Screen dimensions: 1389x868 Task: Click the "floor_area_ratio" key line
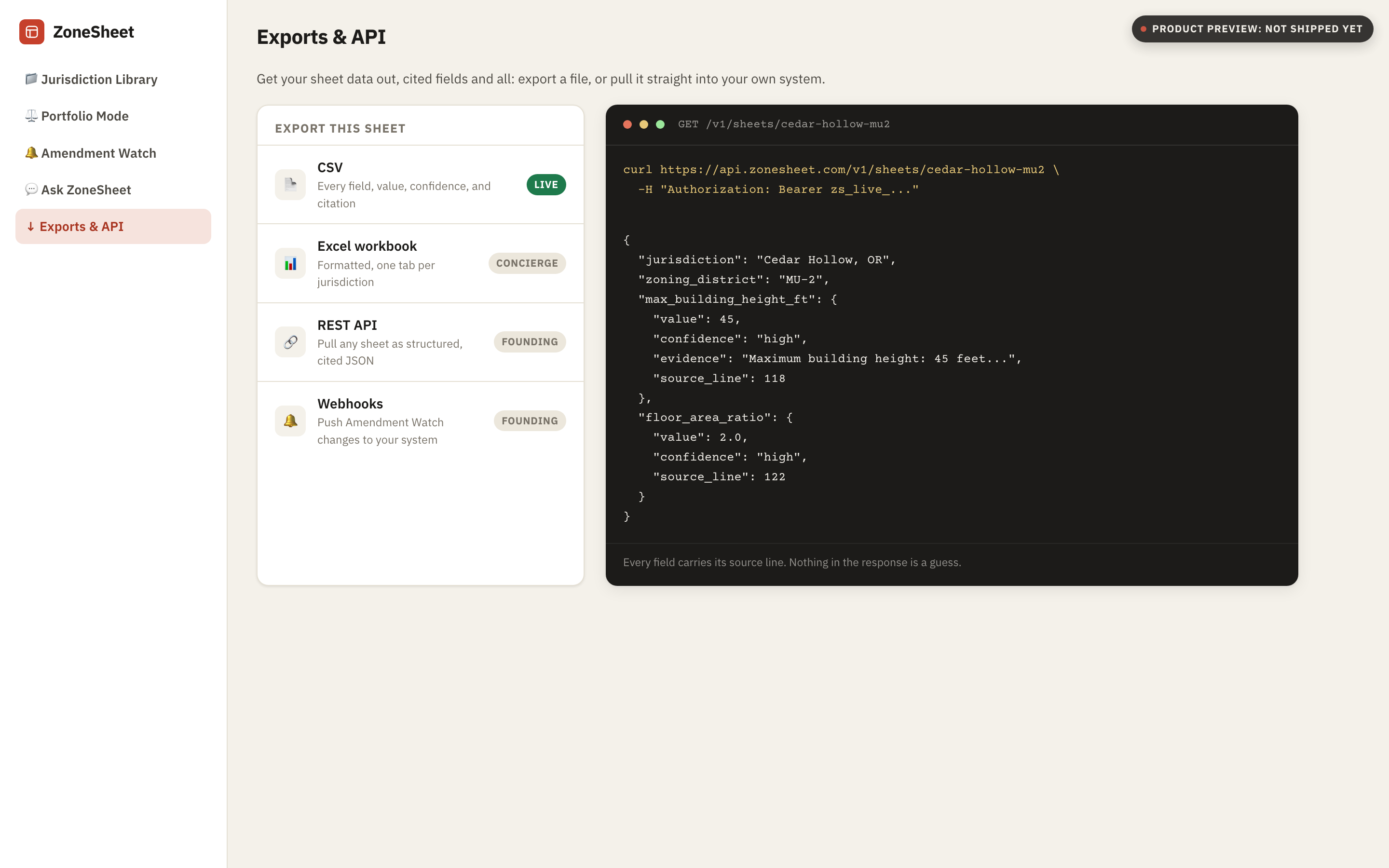(715, 417)
